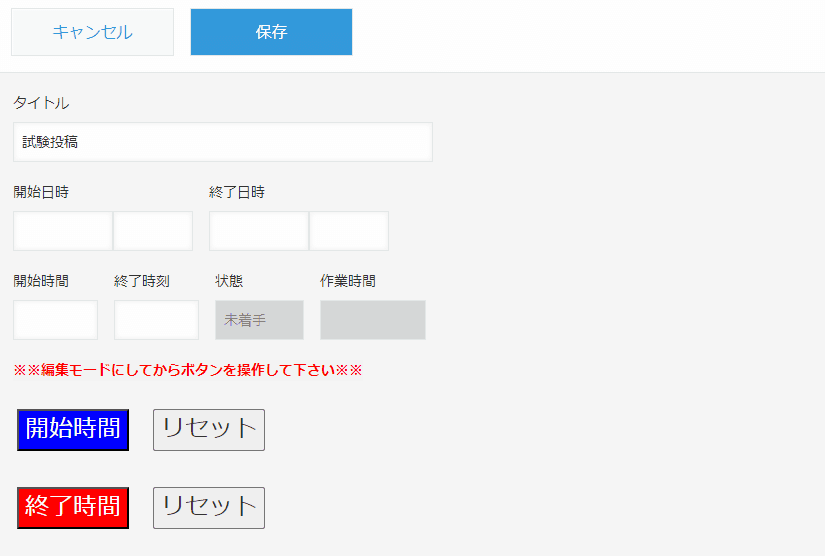Click the 開始日時 label

coord(41,192)
